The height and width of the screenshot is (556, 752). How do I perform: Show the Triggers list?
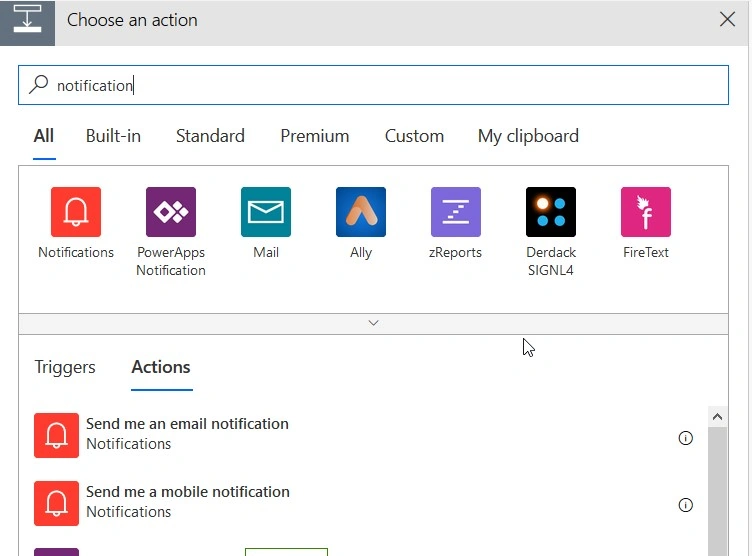coord(65,367)
